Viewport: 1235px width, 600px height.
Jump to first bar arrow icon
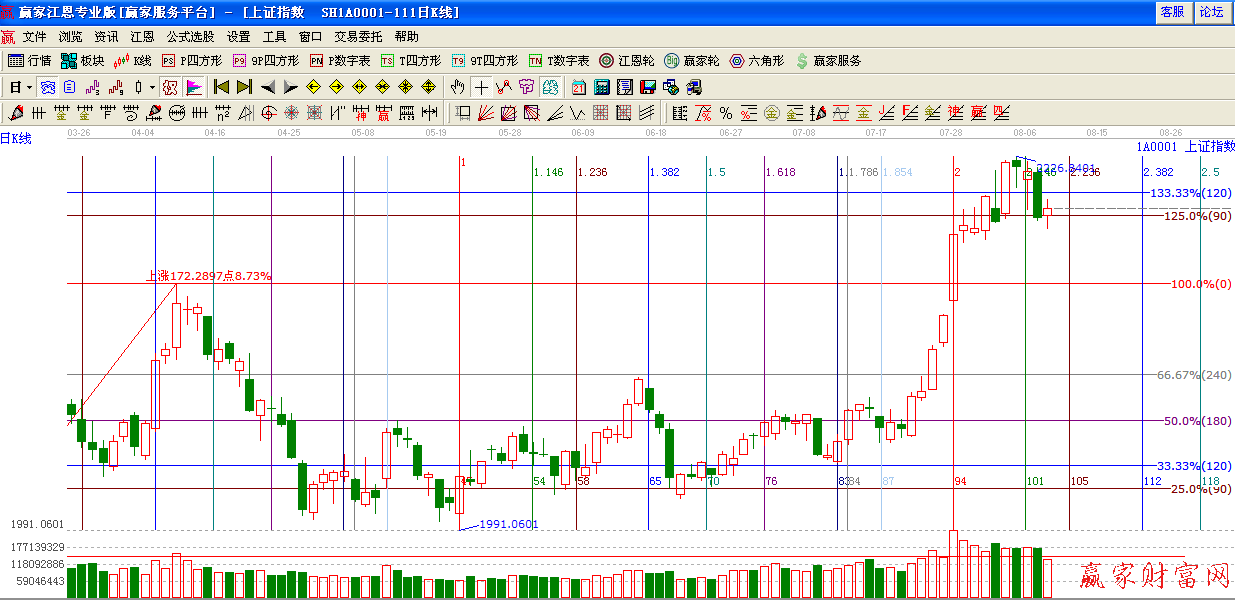coord(222,87)
